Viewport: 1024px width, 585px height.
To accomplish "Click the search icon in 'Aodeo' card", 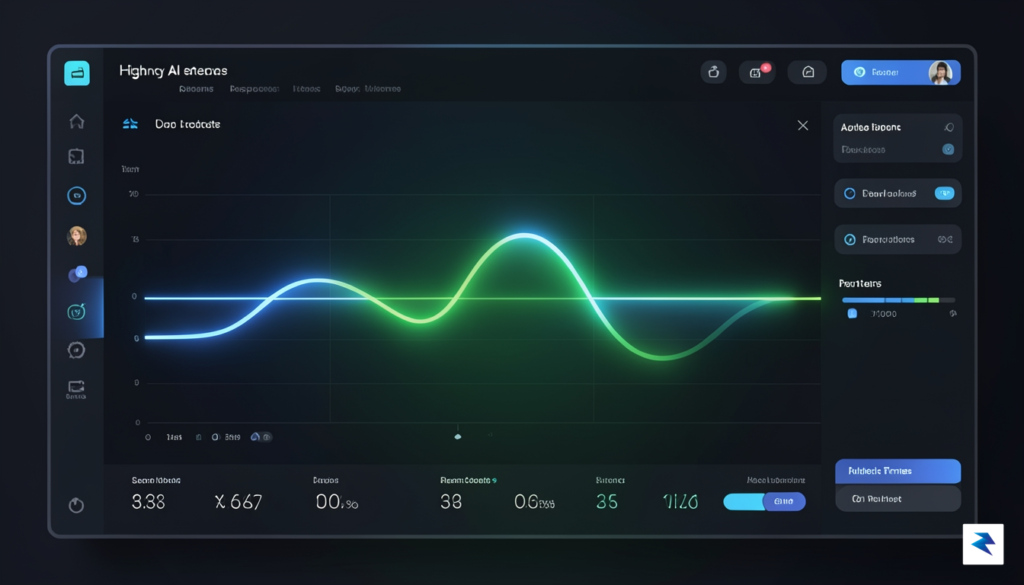I will [x=948, y=127].
